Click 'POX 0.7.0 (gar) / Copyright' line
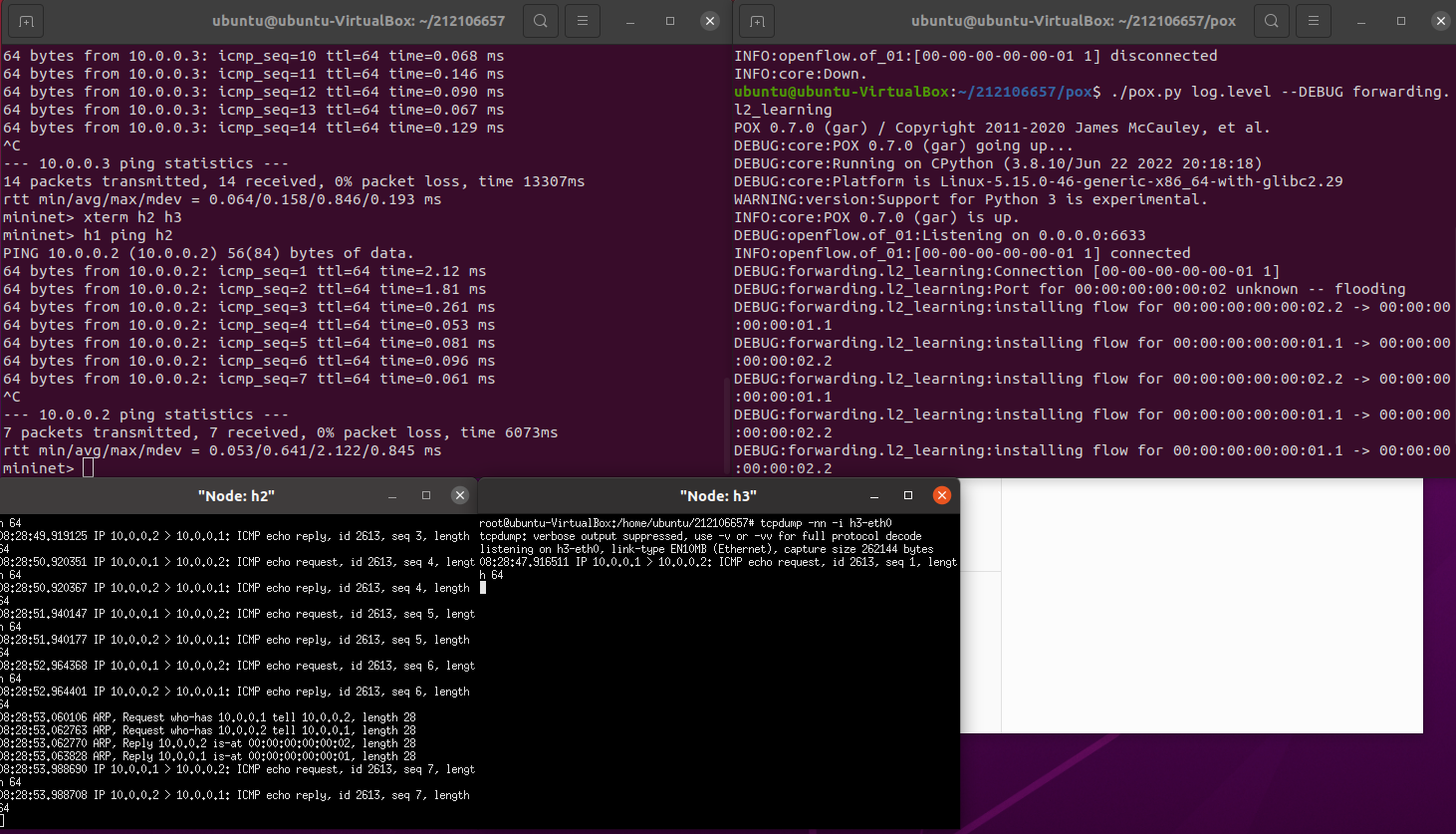The image size is (1456, 834). point(1002,128)
